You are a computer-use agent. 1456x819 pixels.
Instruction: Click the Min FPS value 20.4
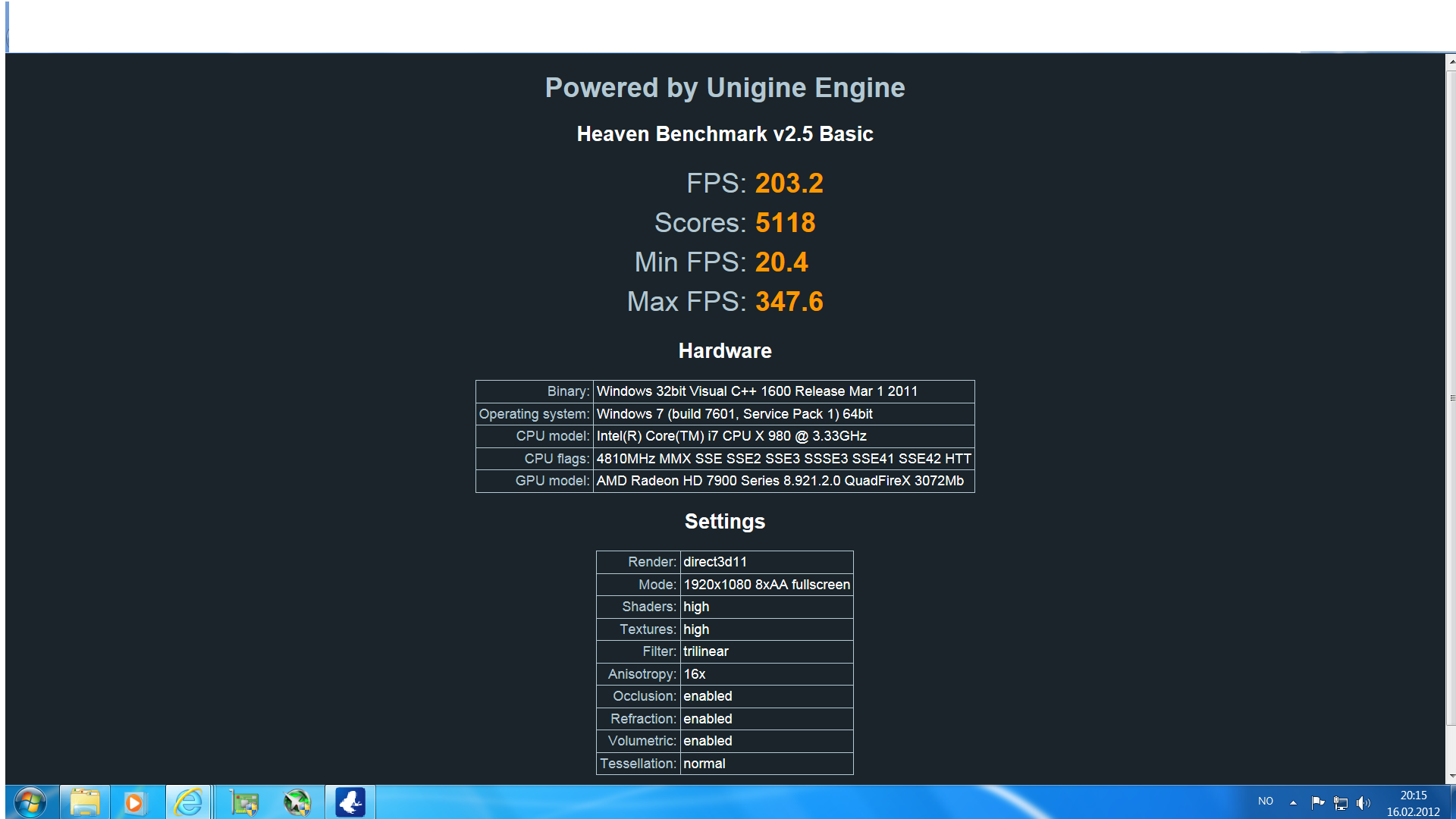781,262
